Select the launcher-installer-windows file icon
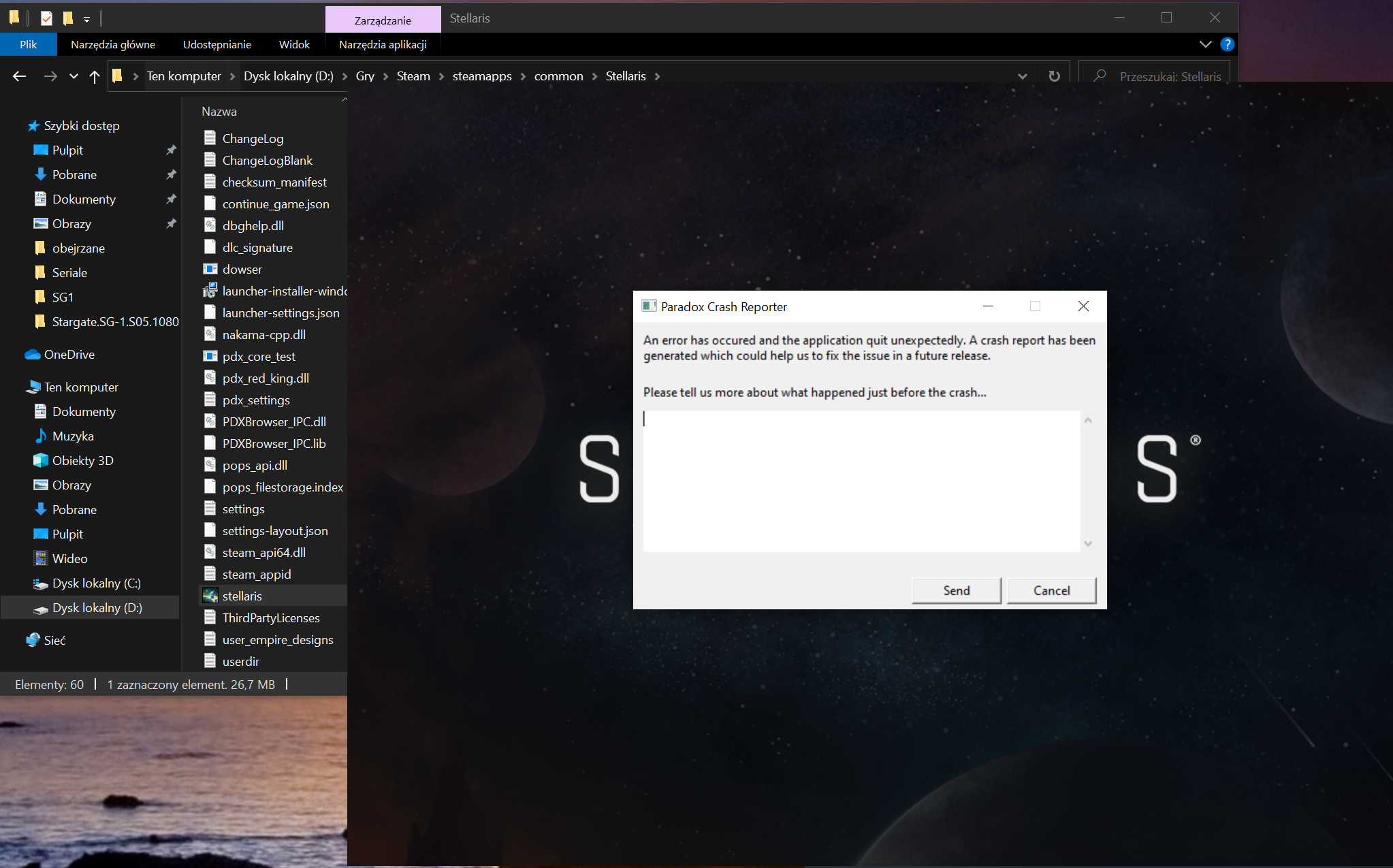This screenshot has width=1393, height=868. [x=210, y=291]
